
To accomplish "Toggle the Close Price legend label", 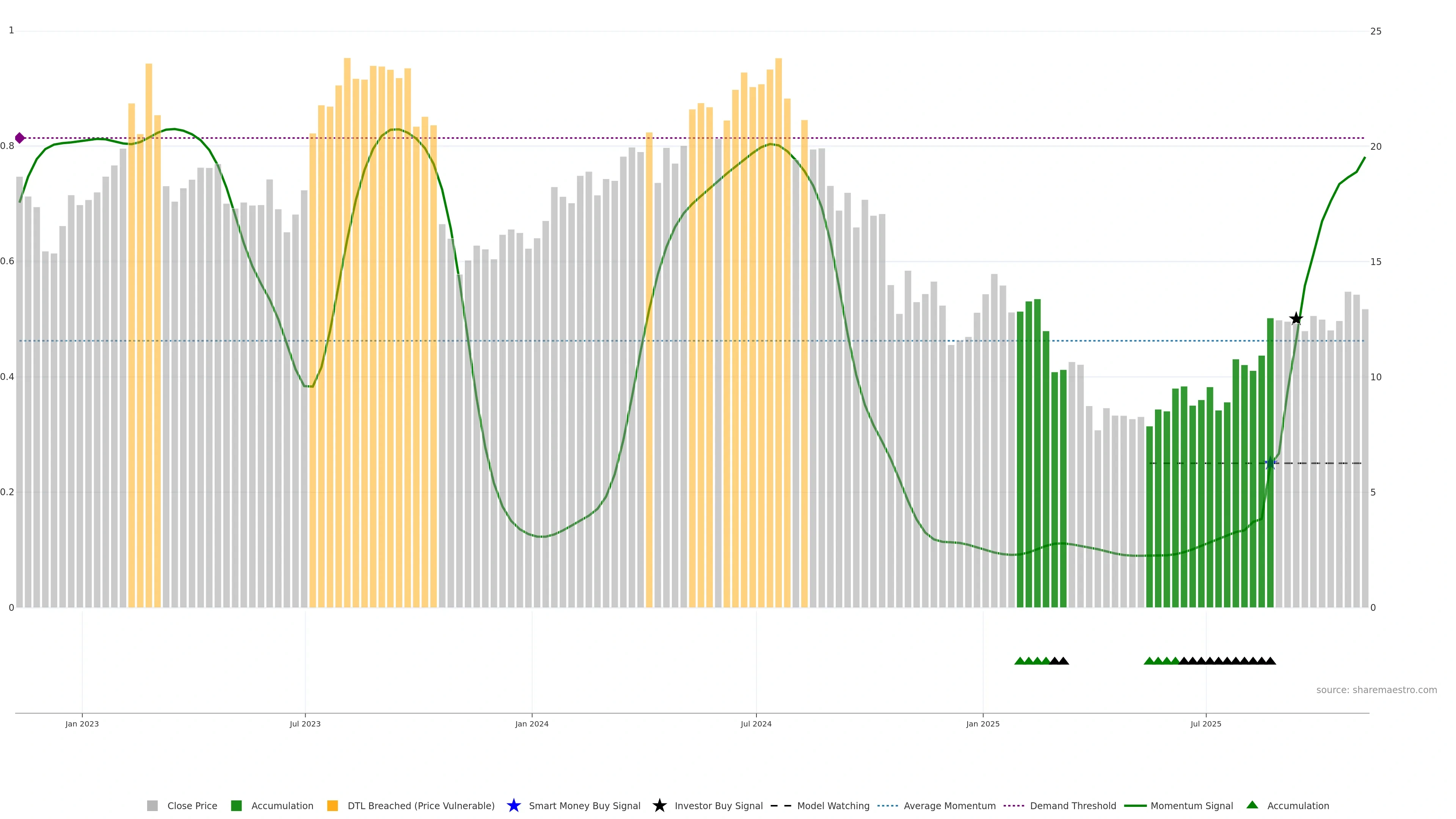I will [x=192, y=806].
